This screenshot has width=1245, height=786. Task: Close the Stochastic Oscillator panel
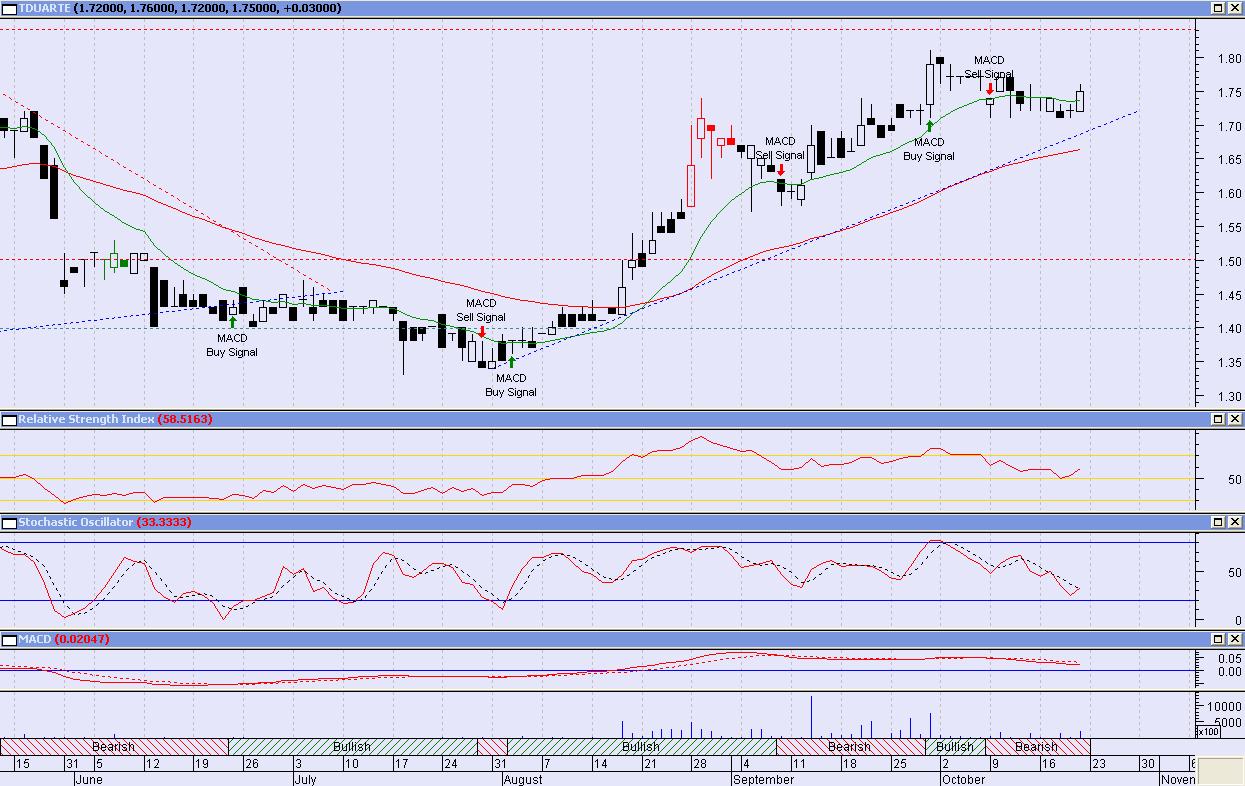coord(1234,522)
